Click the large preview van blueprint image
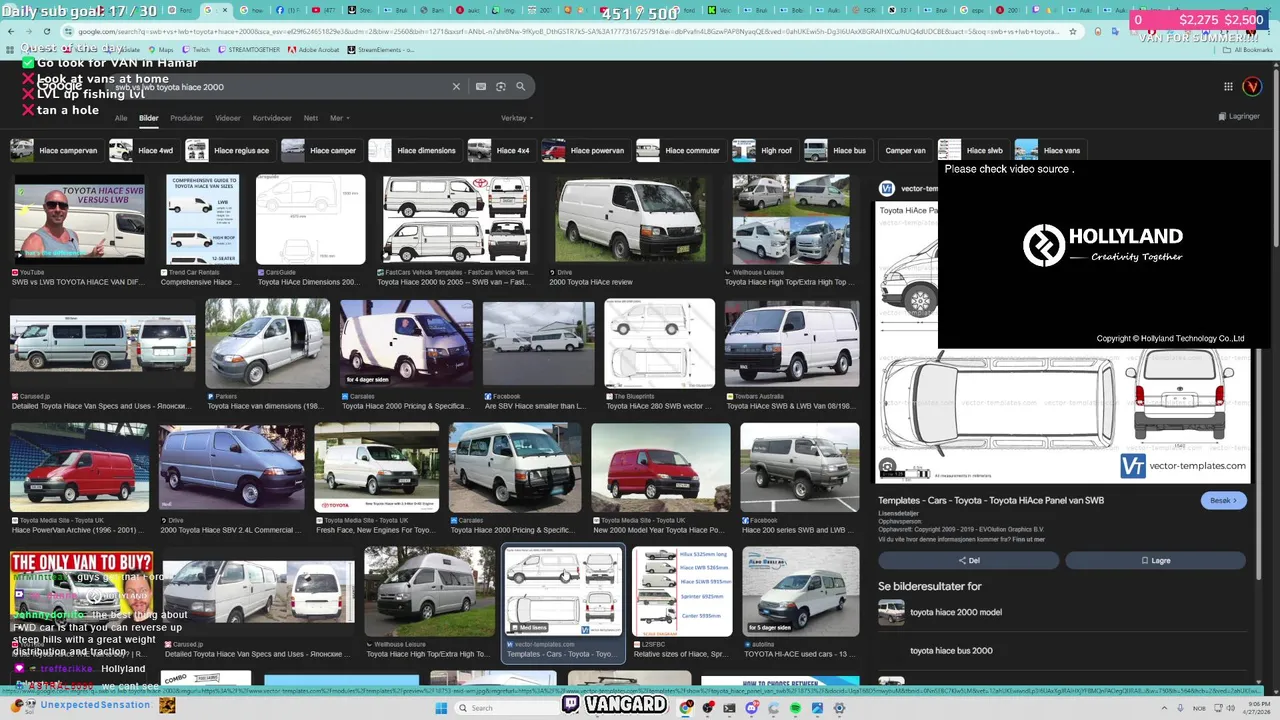This screenshot has height=720, width=1280. pyautogui.click(x=1062, y=415)
